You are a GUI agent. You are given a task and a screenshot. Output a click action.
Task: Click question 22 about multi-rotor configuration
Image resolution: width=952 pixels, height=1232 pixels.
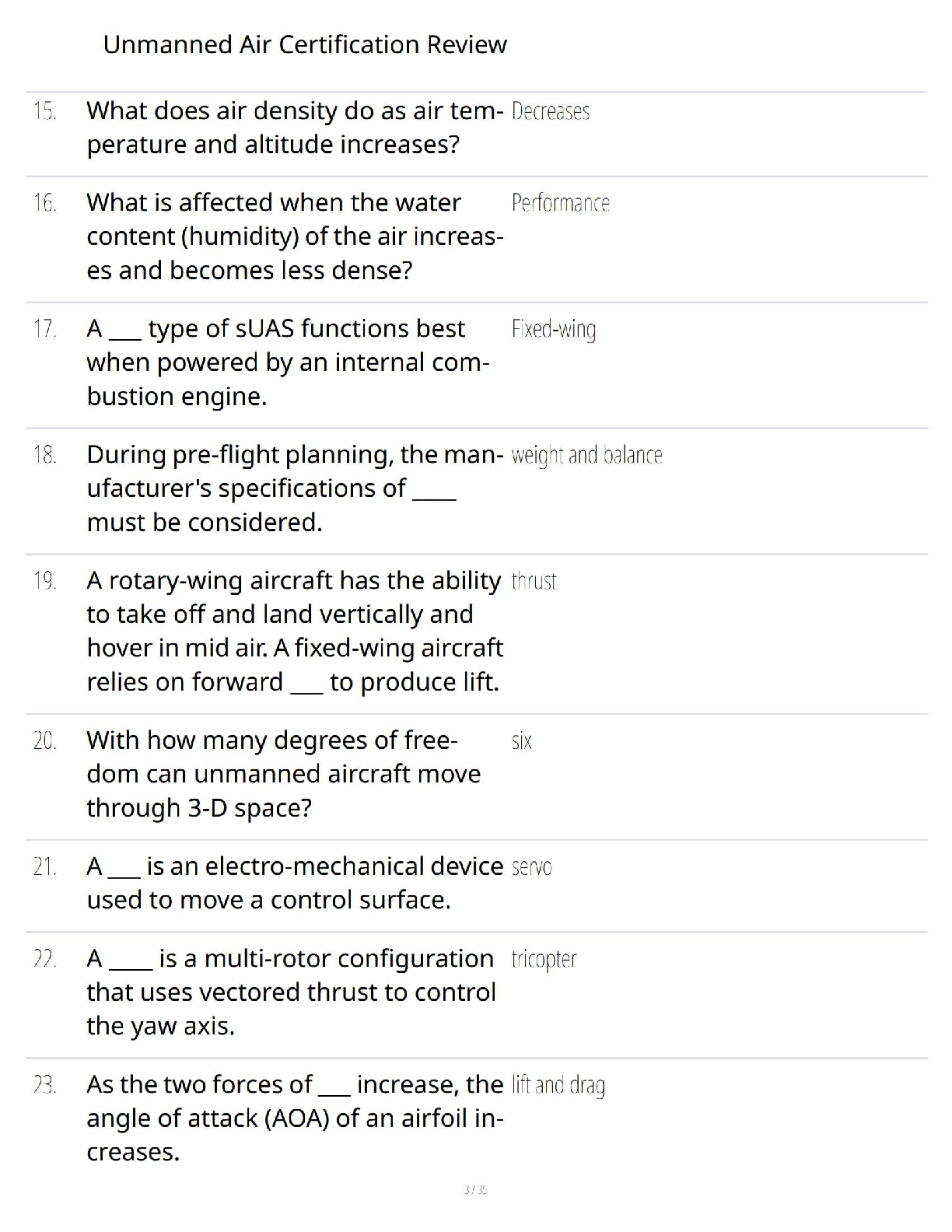[x=292, y=992]
